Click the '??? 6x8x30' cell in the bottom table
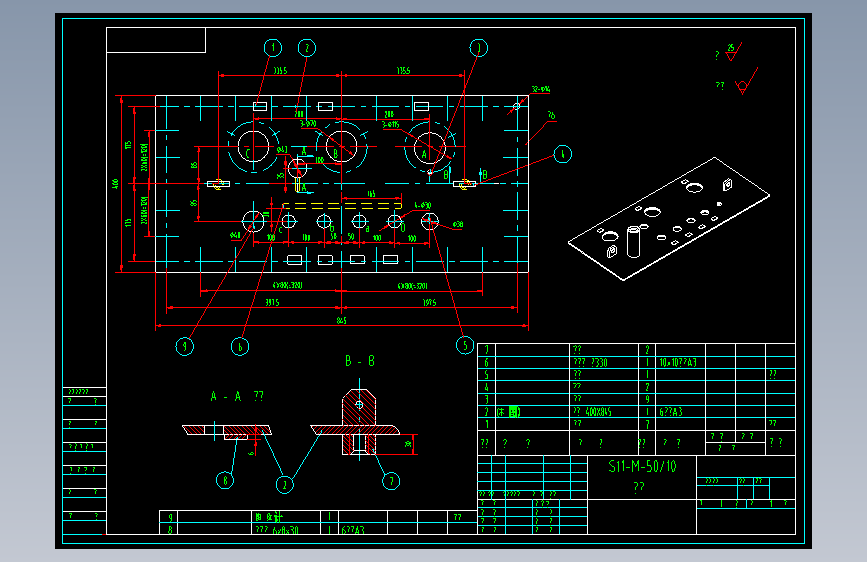This screenshot has width=867, height=562. [x=276, y=530]
